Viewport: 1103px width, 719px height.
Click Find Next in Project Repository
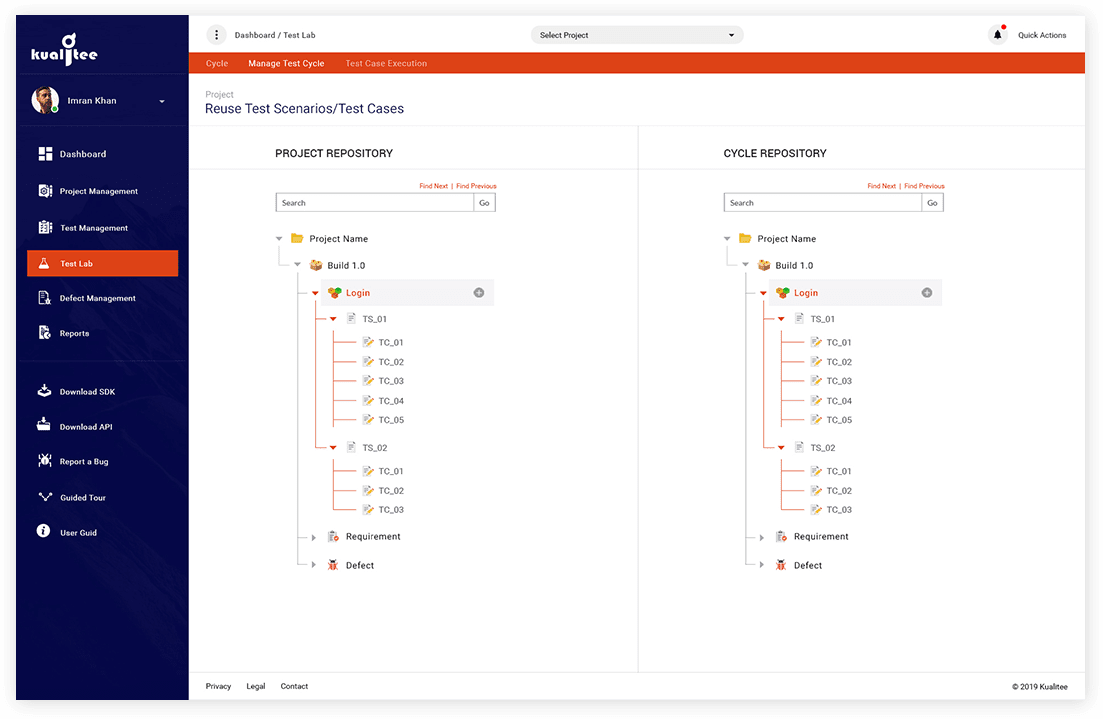(433, 186)
